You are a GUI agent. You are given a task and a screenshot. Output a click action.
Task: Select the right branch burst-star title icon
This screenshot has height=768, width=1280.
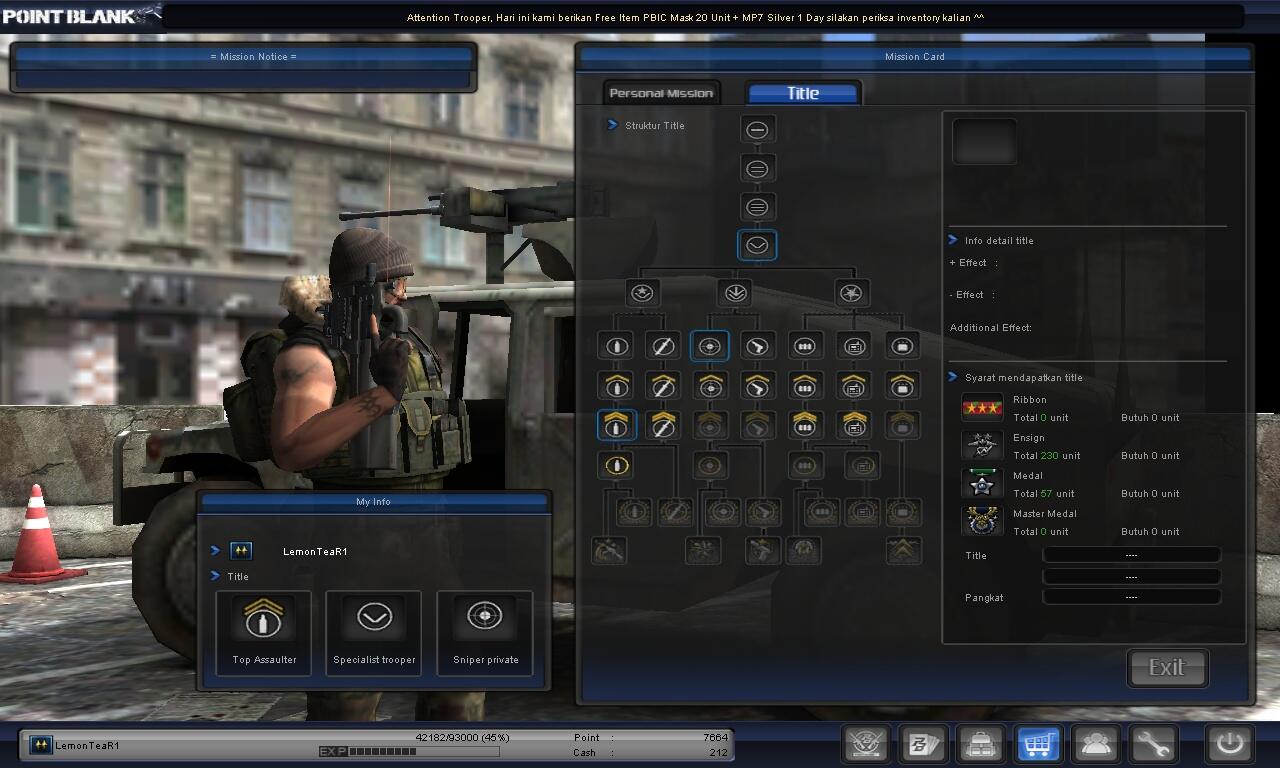[x=852, y=293]
